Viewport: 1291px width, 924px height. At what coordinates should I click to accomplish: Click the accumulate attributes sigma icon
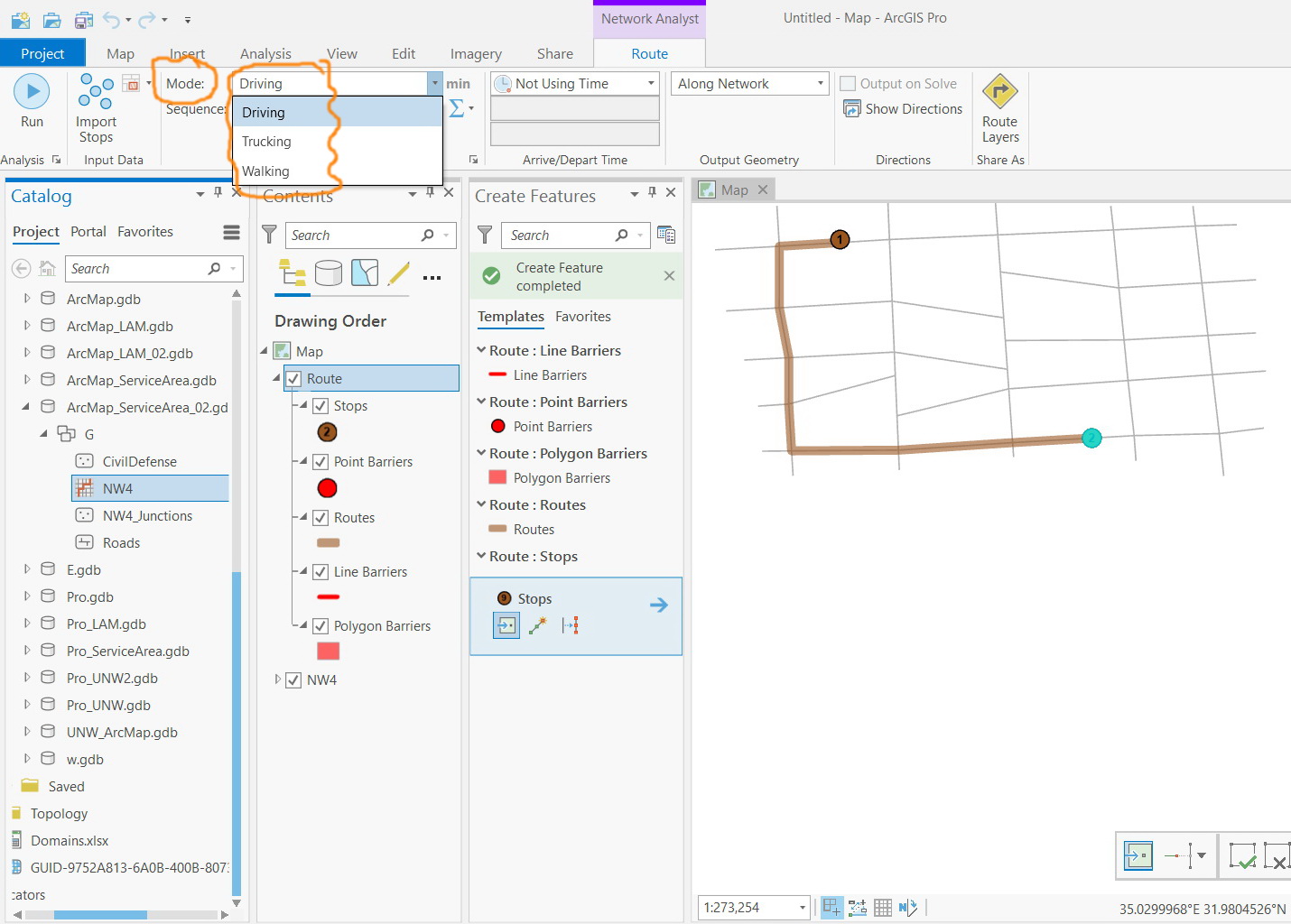(457, 108)
